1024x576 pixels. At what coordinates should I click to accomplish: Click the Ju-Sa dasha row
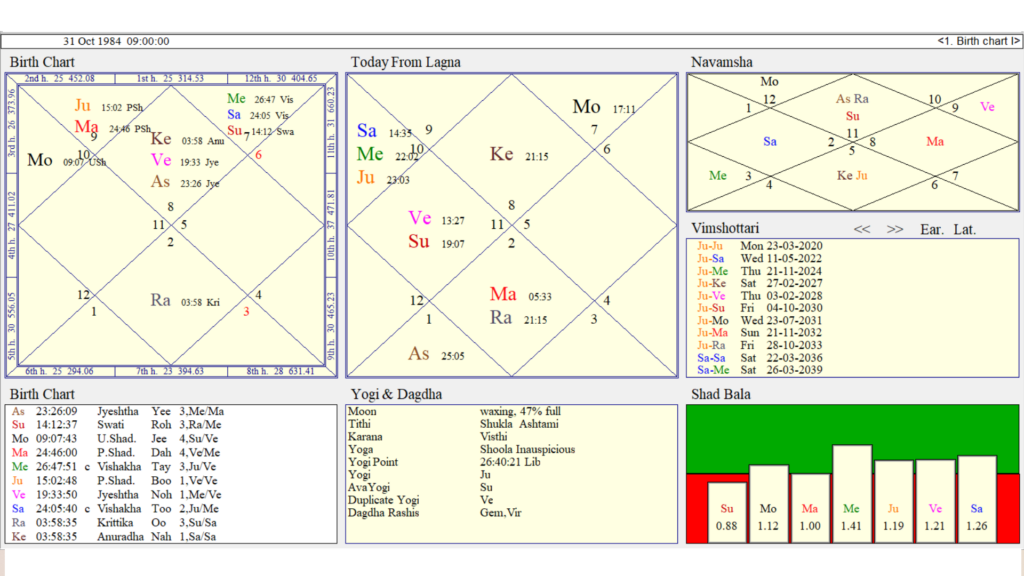click(760, 259)
